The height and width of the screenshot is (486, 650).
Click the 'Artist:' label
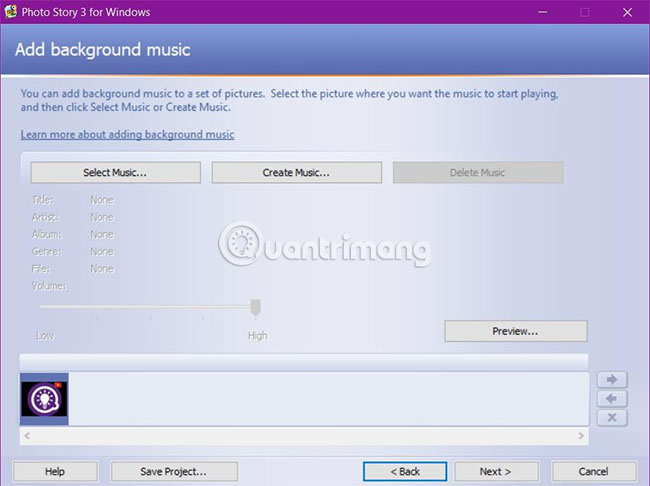[x=46, y=217]
